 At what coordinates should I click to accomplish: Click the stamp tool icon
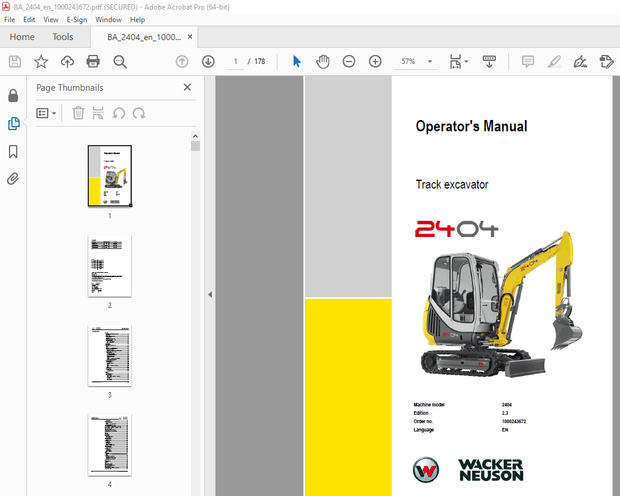coord(606,62)
